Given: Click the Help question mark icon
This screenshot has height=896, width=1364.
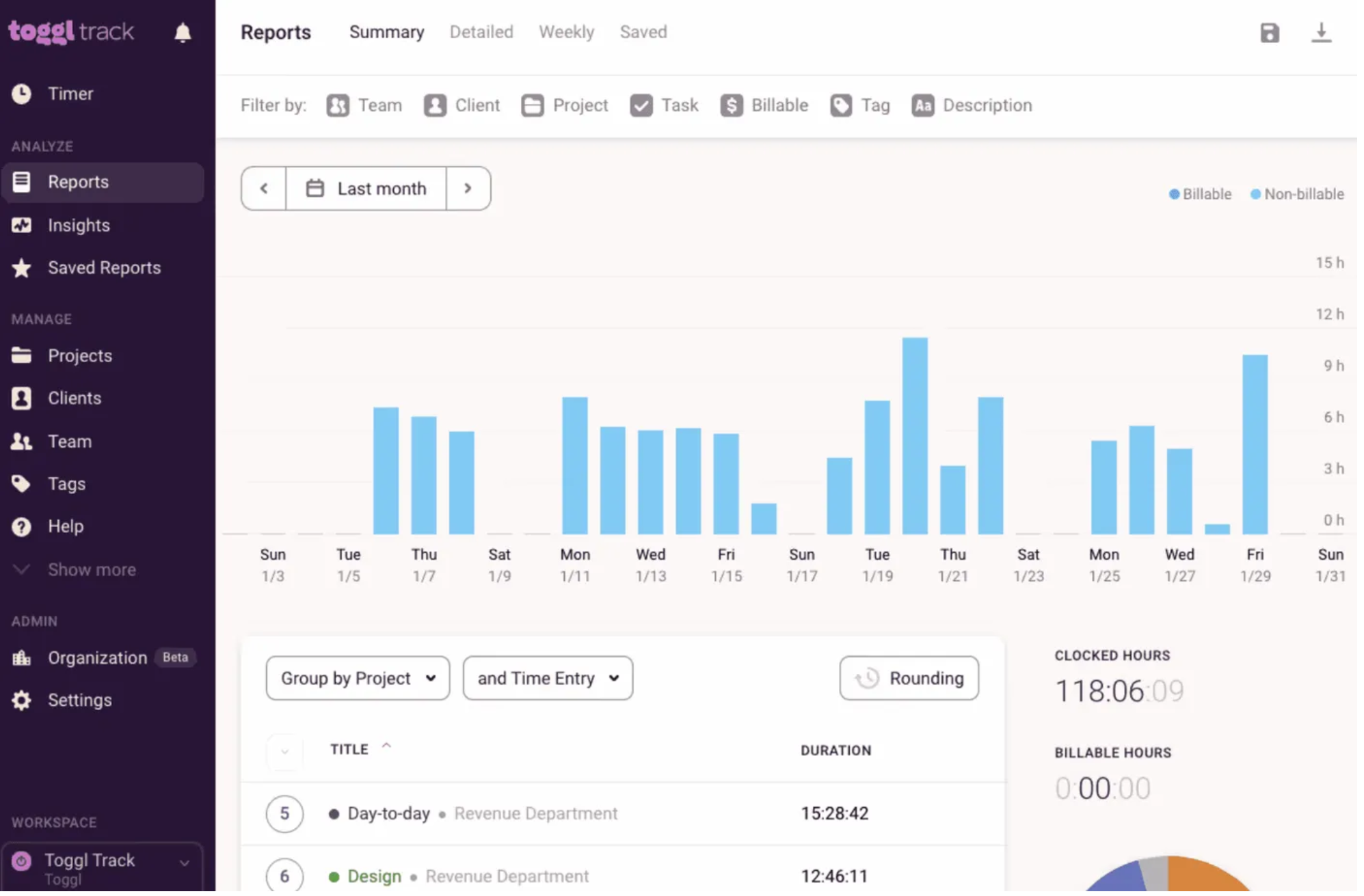Looking at the screenshot, I should pyautogui.click(x=21, y=526).
